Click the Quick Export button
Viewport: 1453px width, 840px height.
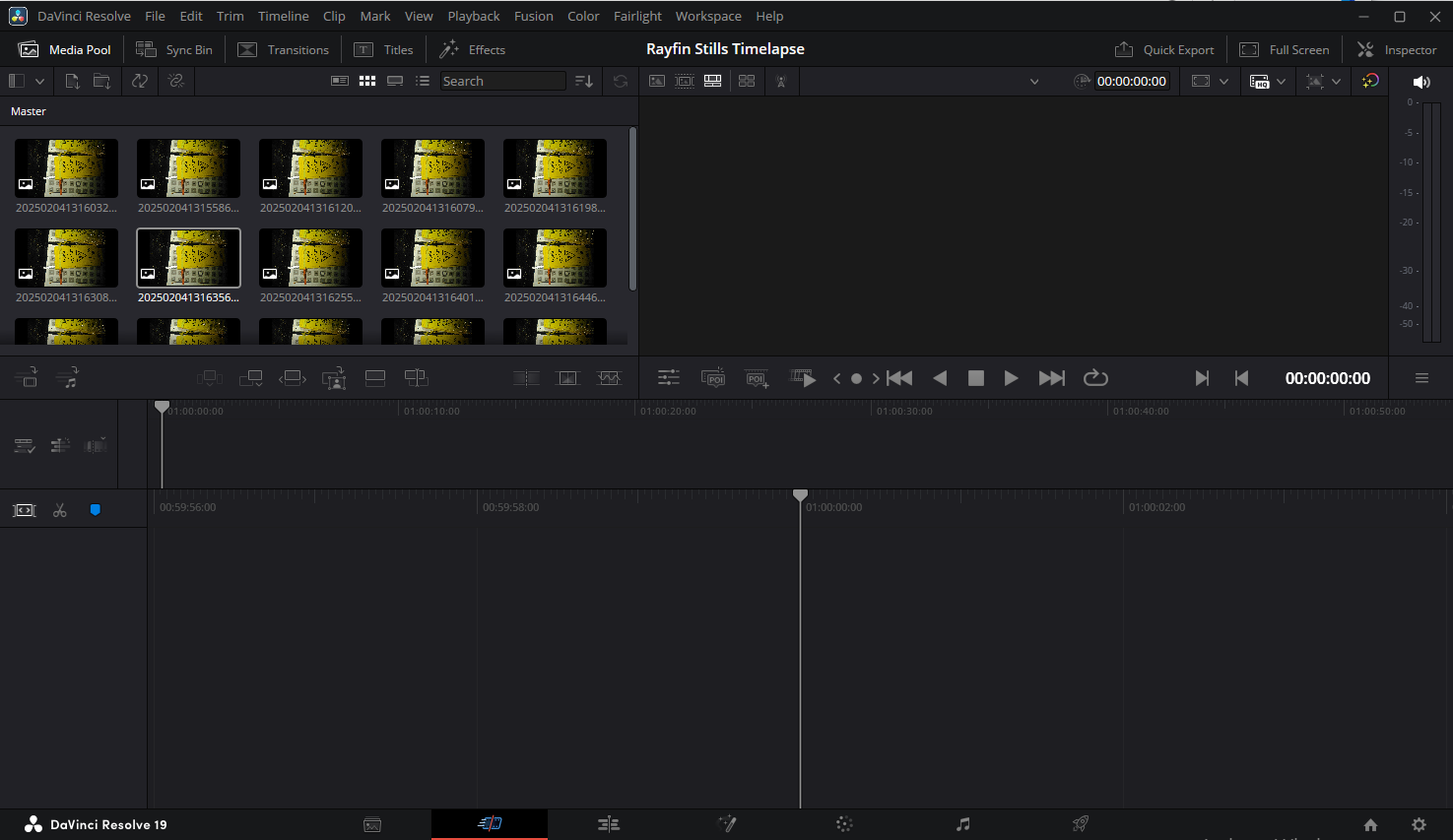coord(1164,49)
